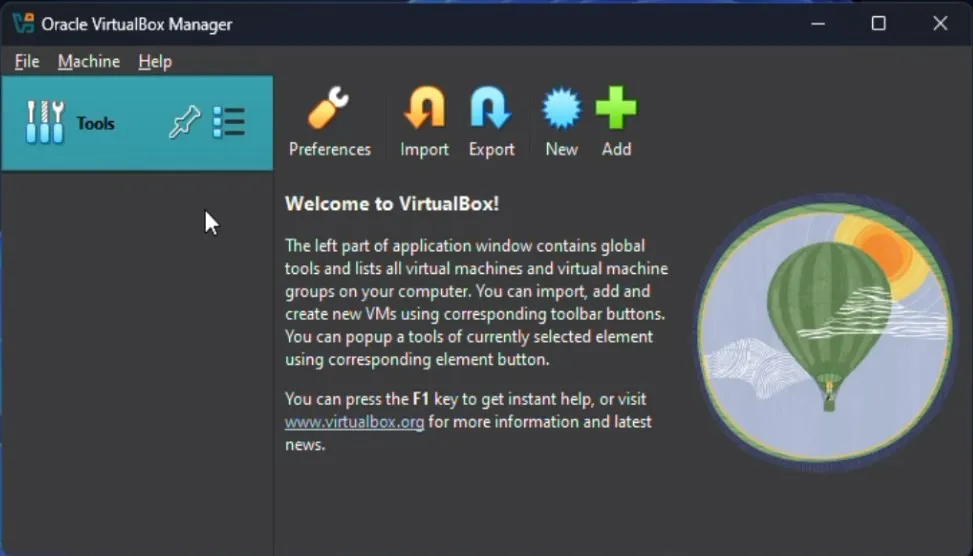Minimize the VirtualBox Manager window
The width and height of the screenshot is (973, 556).
(818, 24)
